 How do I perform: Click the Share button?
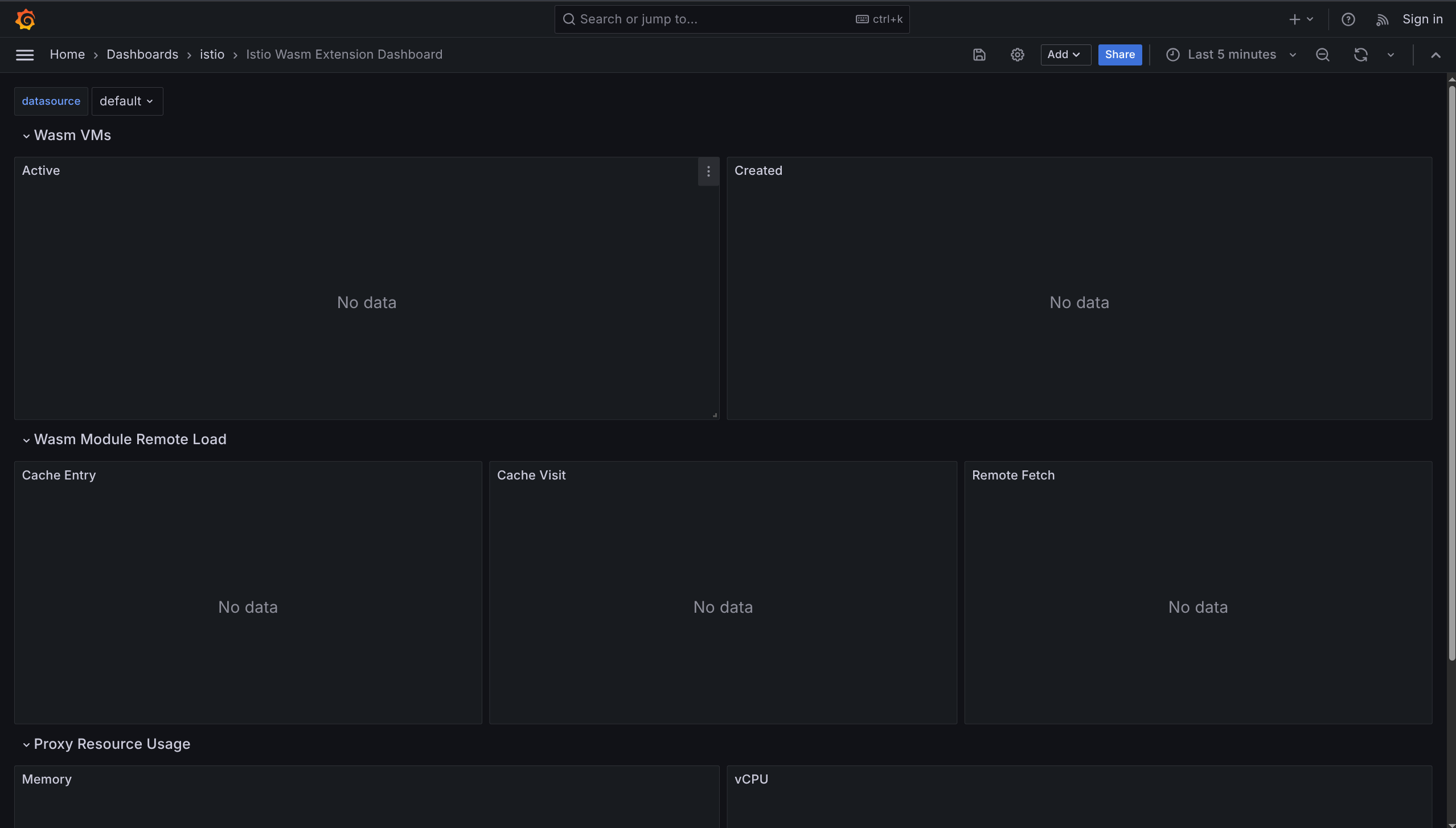(1118, 55)
